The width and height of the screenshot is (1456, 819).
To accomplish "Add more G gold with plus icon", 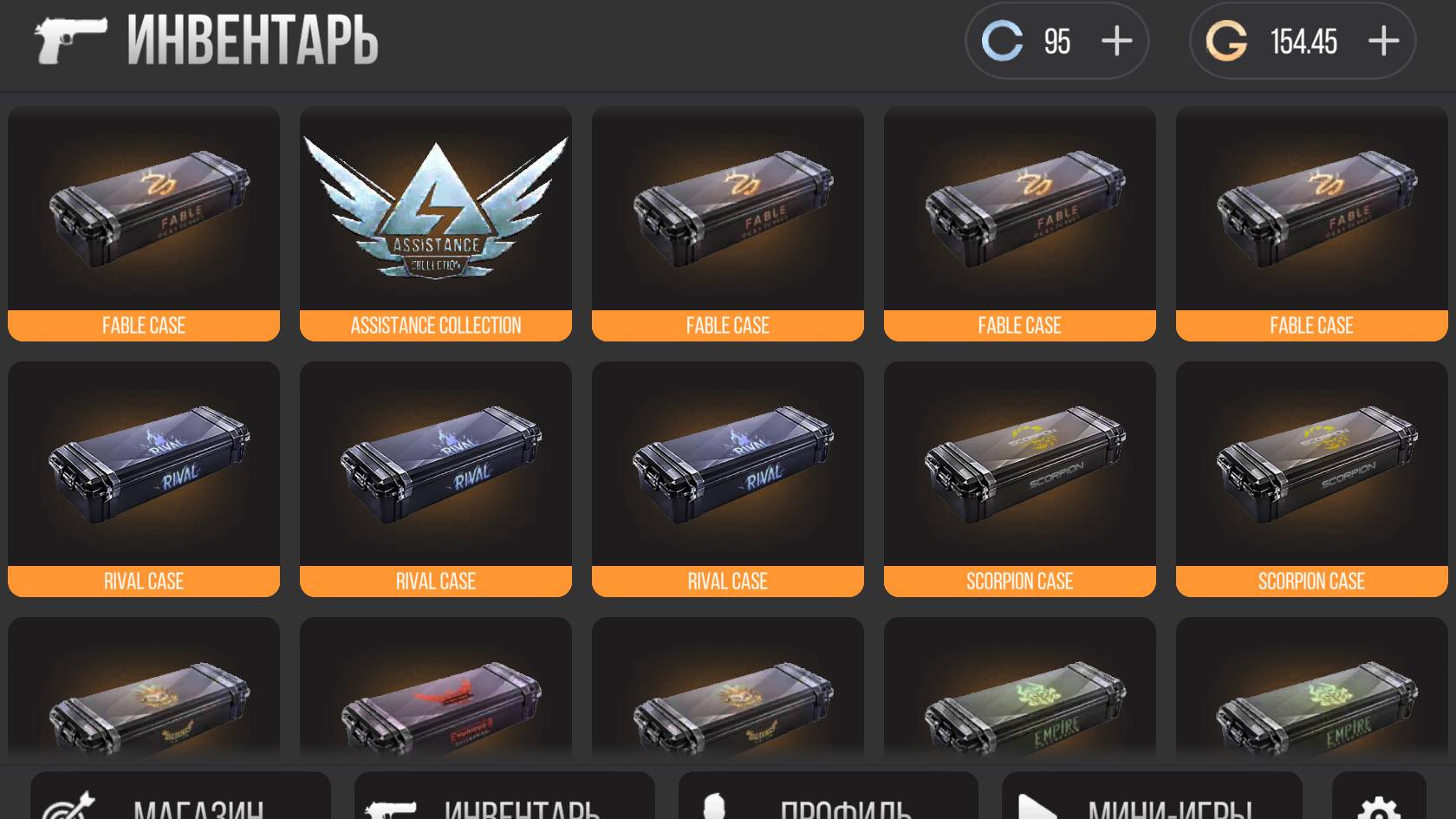I will point(1383,41).
